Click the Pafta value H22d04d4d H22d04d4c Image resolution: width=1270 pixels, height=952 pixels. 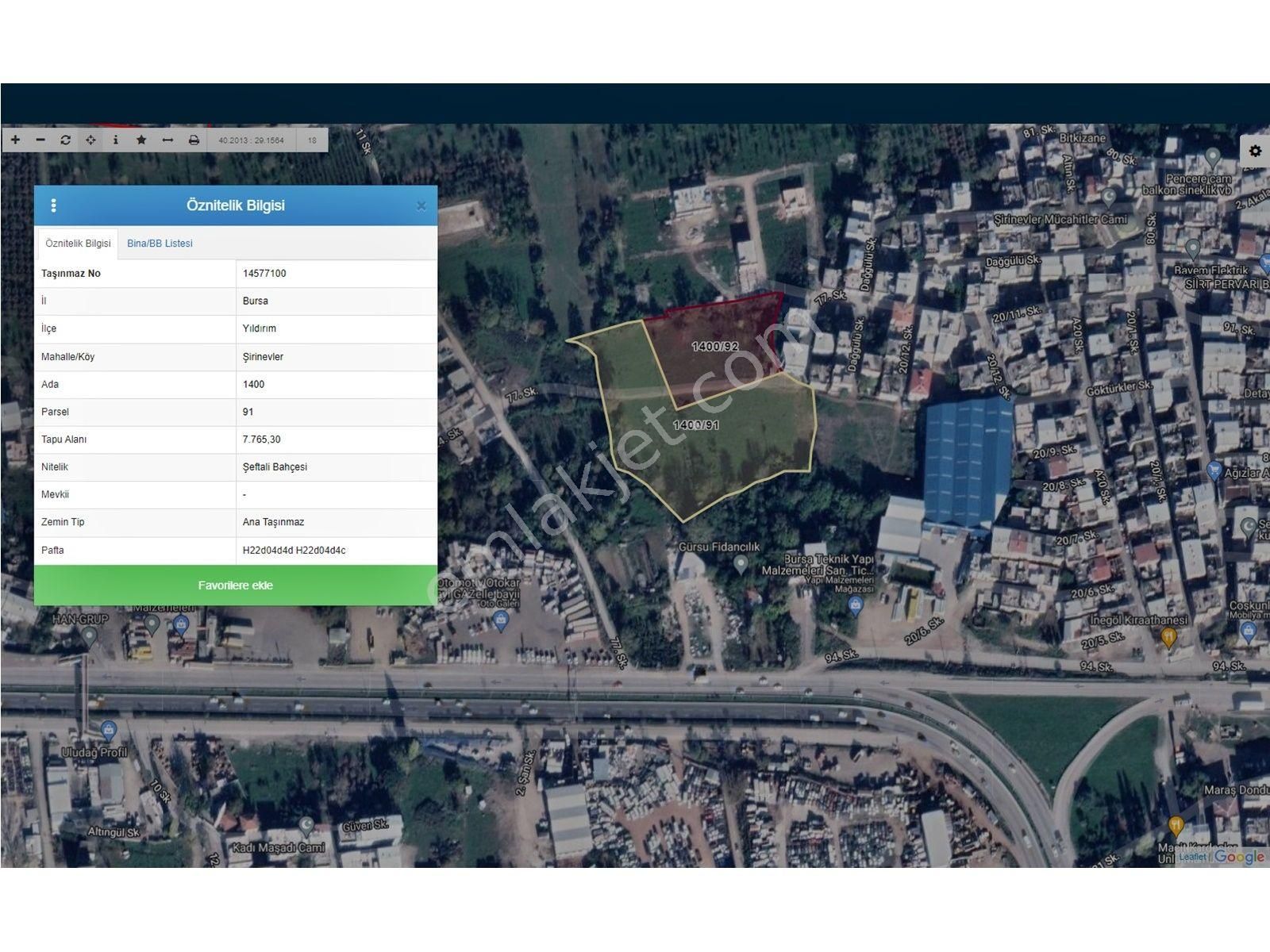pyautogui.click(x=294, y=551)
